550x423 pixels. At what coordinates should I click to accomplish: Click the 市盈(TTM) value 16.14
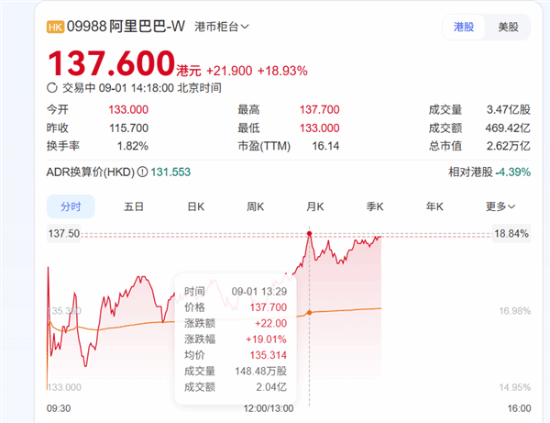326,146
